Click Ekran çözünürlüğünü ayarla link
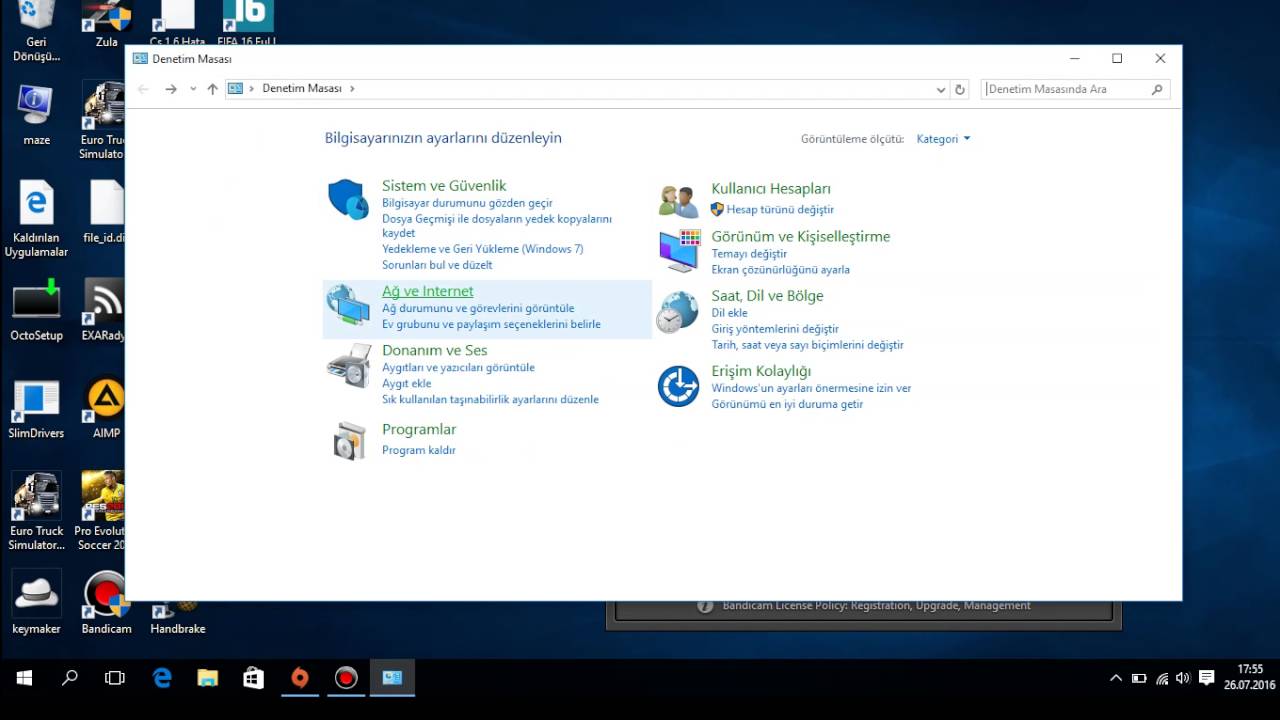This screenshot has width=1280, height=720. [781, 270]
